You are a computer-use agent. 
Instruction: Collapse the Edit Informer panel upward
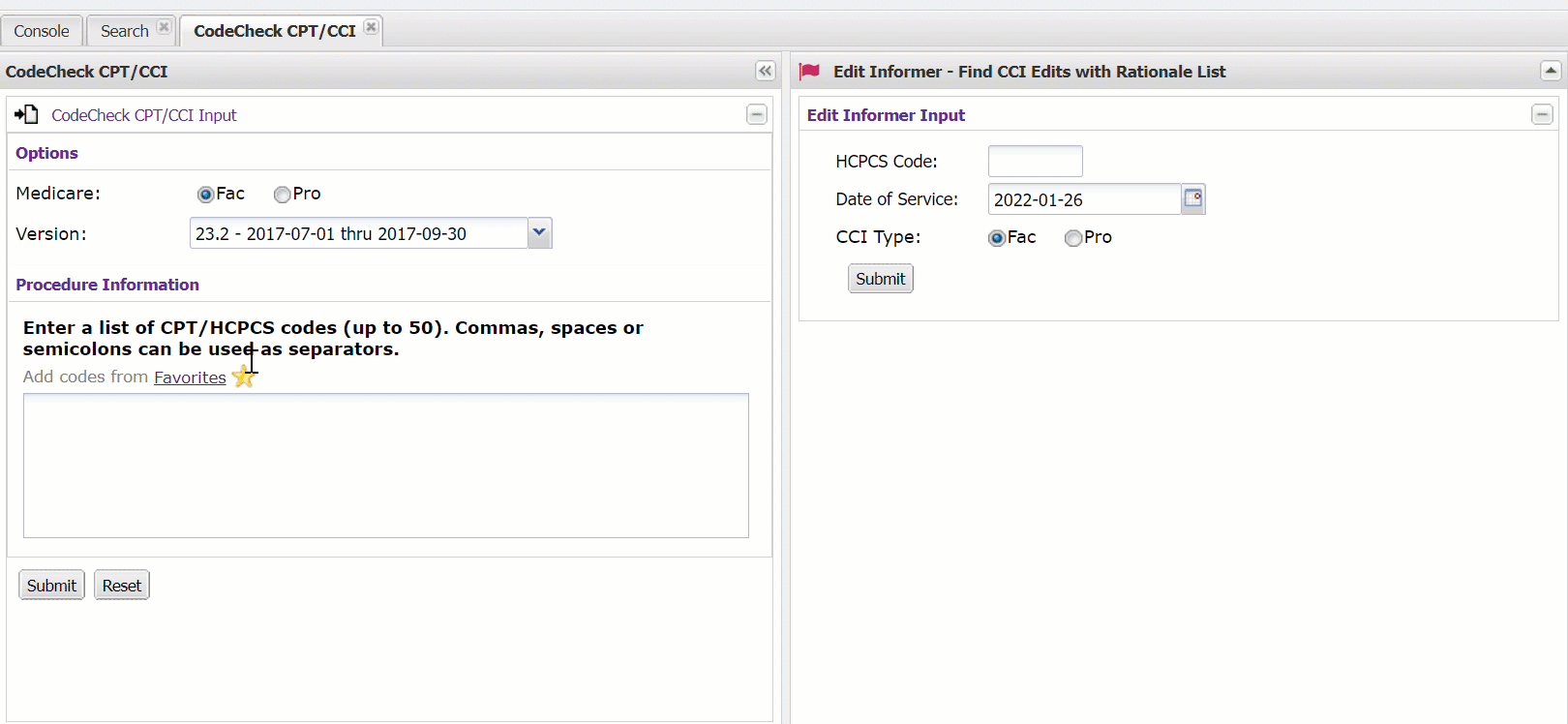coord(1551,71)
